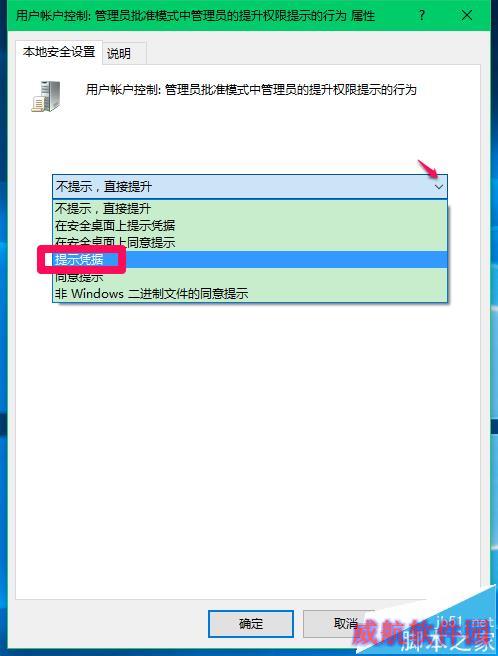Open the 说明 tab
The image size is (498, 656).
point(119,54)
